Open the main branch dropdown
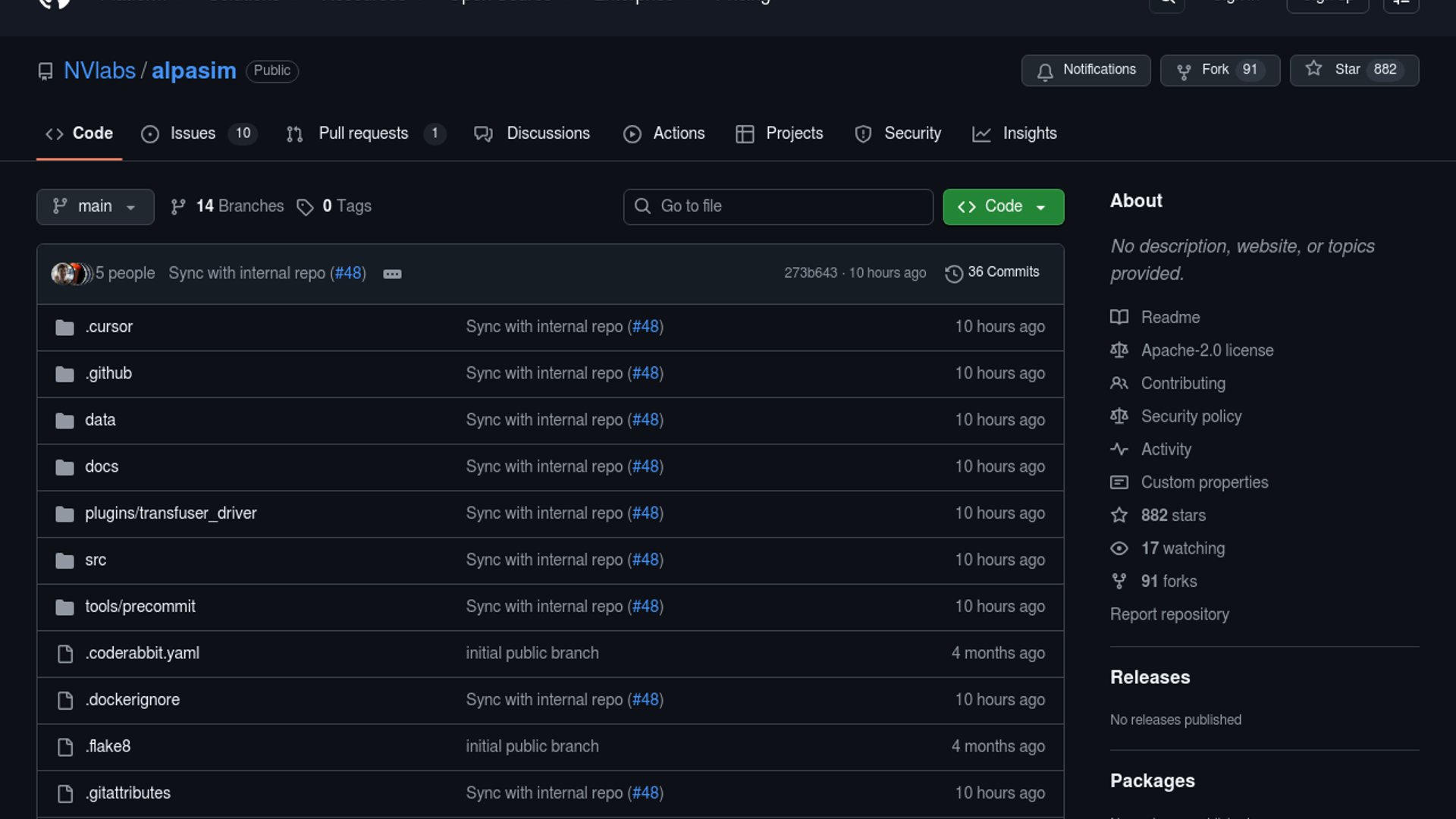Screen dimensions: 1456x819 point(95,206)
